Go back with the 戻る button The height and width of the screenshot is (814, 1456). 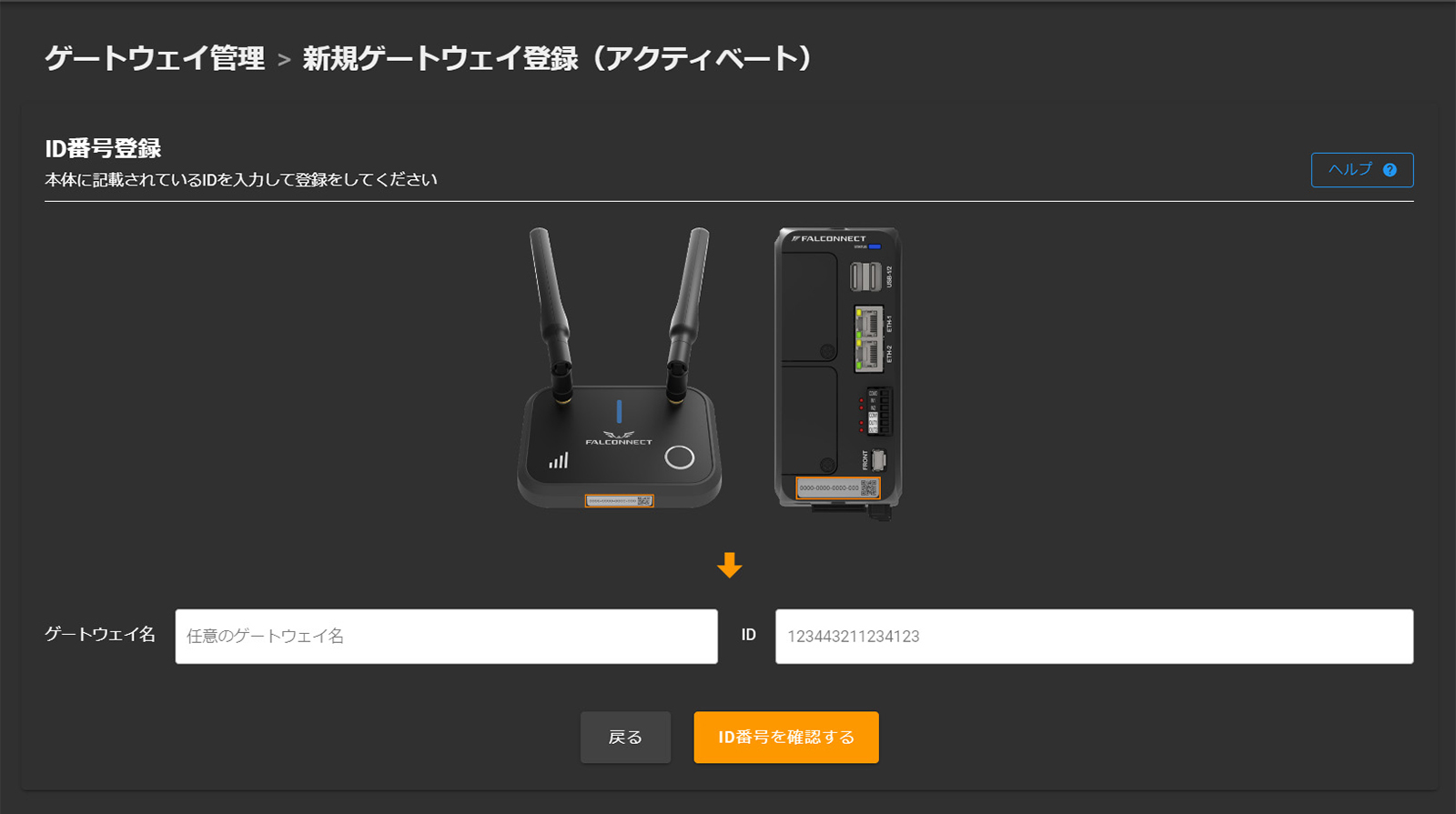click(625, 738)
